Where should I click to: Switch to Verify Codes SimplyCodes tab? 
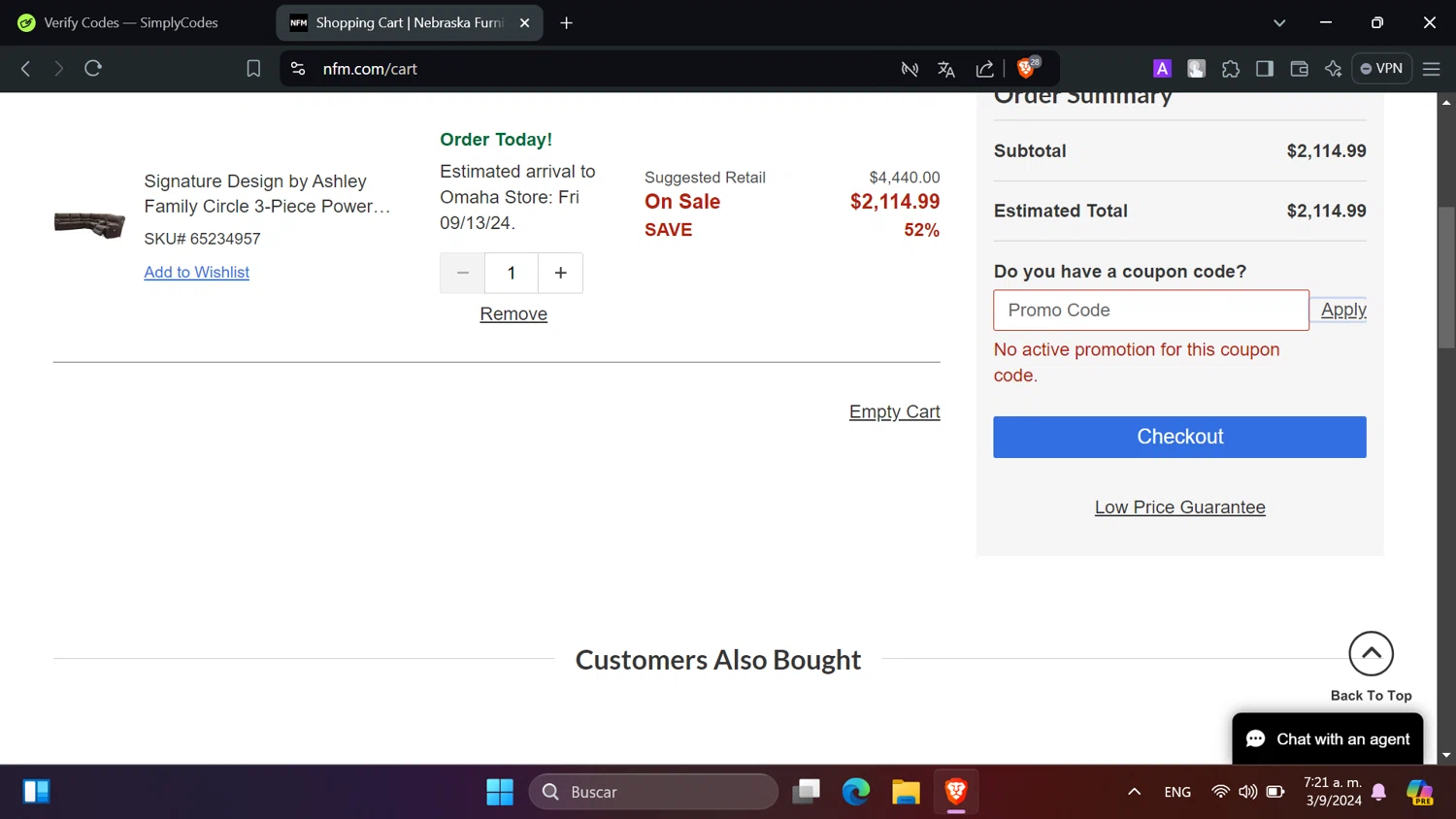[x=131, y=22]
